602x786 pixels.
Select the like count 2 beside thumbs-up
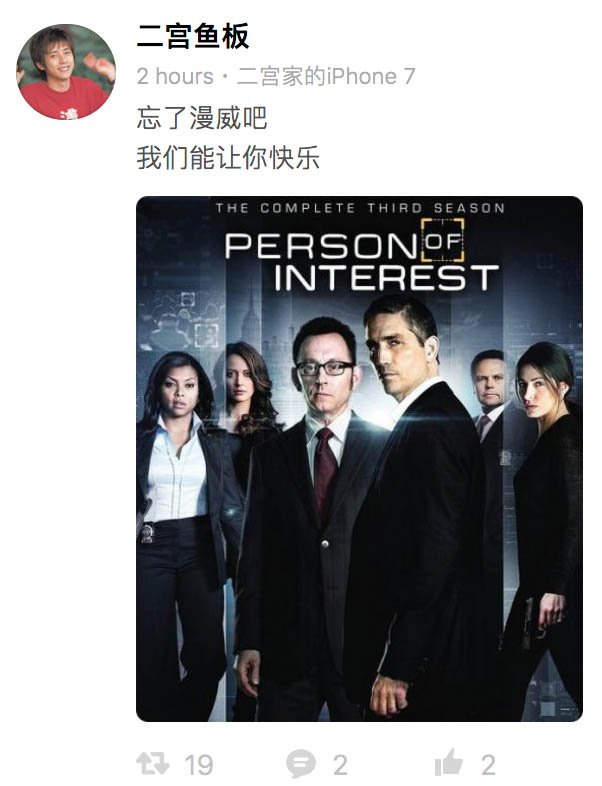(x=488, y=765)
